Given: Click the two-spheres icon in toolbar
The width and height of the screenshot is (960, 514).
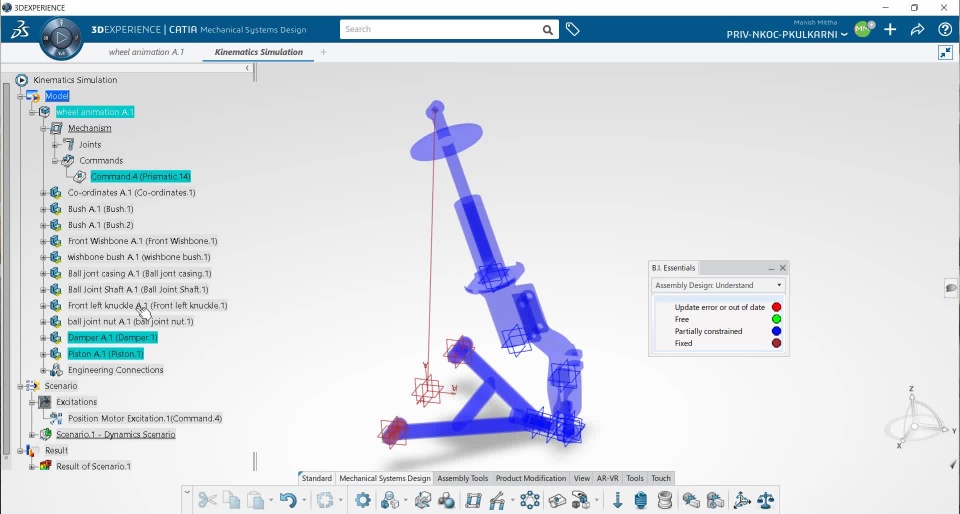Looking at the screenshot, I should [x=446, y=500].
